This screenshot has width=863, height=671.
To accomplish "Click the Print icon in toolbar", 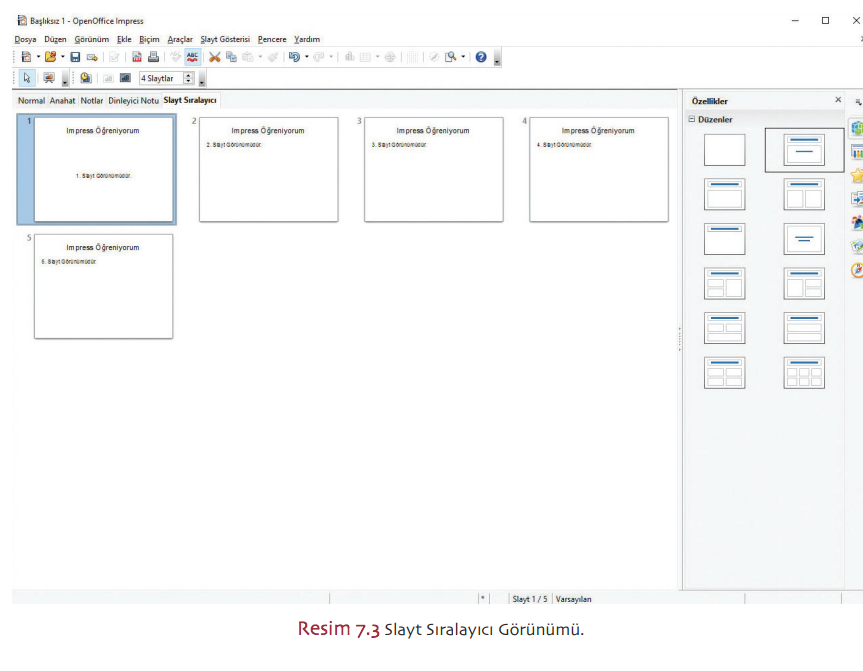I will [x=153, y=58].
